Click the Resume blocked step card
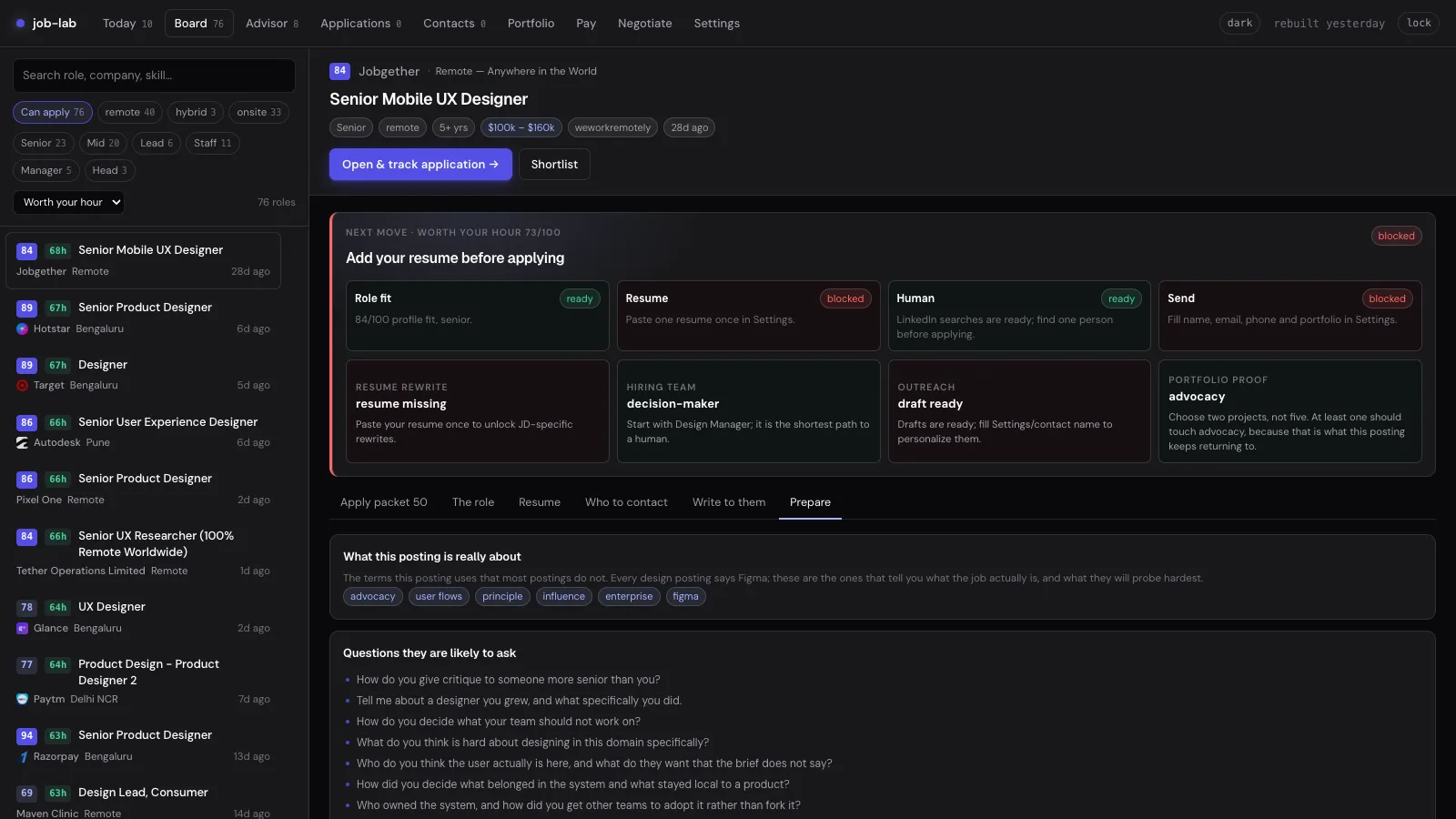The width and height of the screenshot is (1456, 819). (748, 316)
